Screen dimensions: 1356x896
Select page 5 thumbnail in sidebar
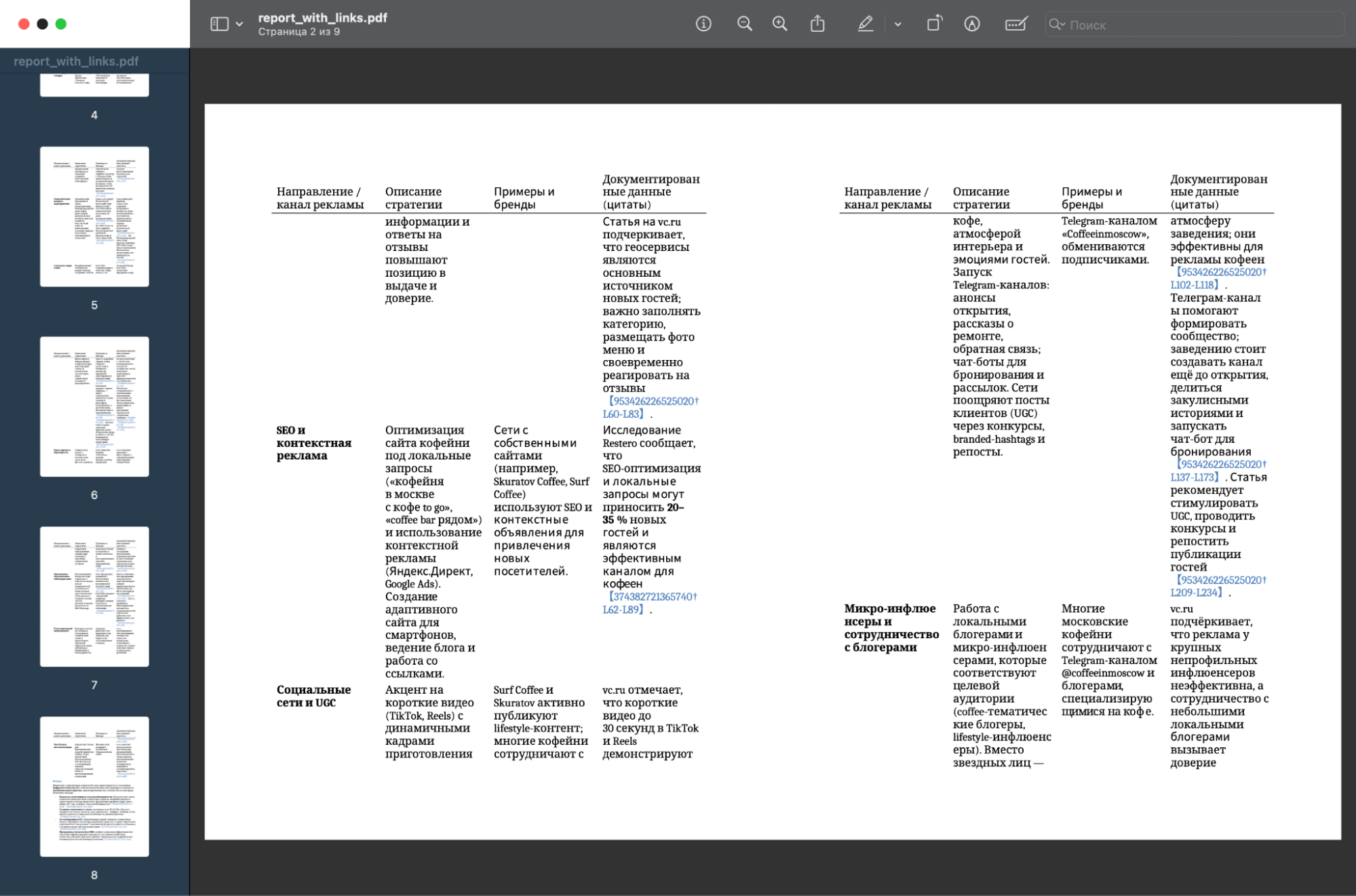click(x=94, y=216)
